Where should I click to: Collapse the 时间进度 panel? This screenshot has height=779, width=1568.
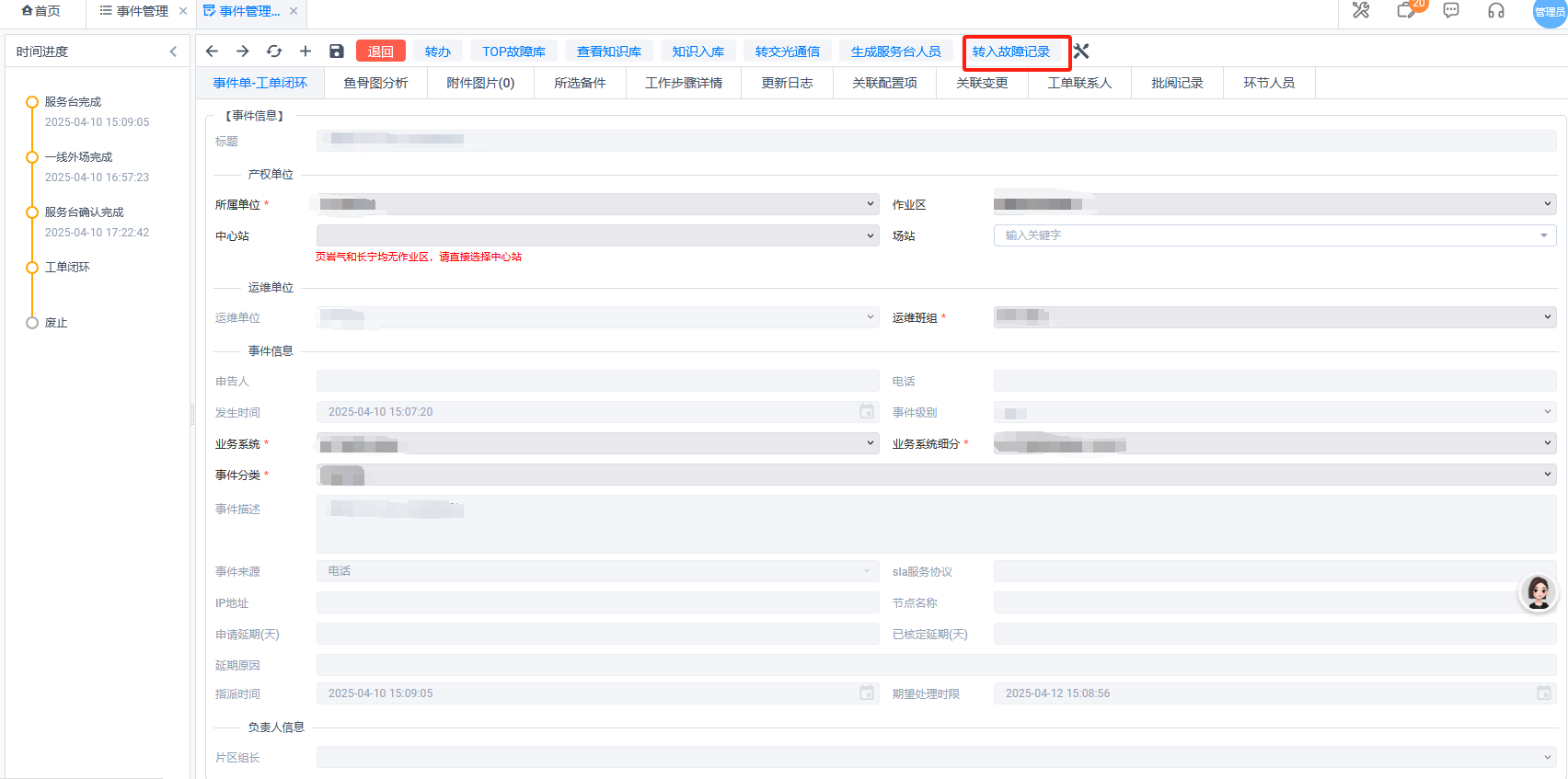[x=173, y=52]
